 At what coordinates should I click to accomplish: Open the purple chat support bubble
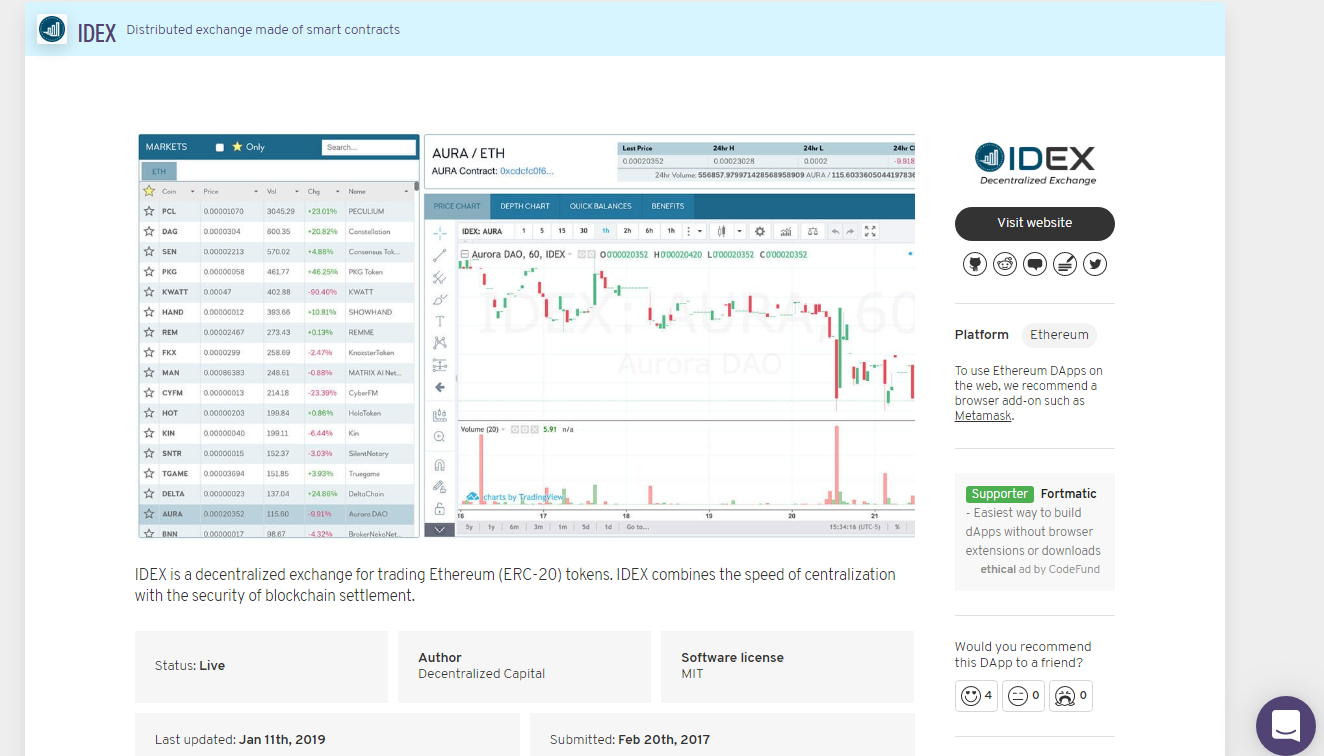(x=1286, y=726)
